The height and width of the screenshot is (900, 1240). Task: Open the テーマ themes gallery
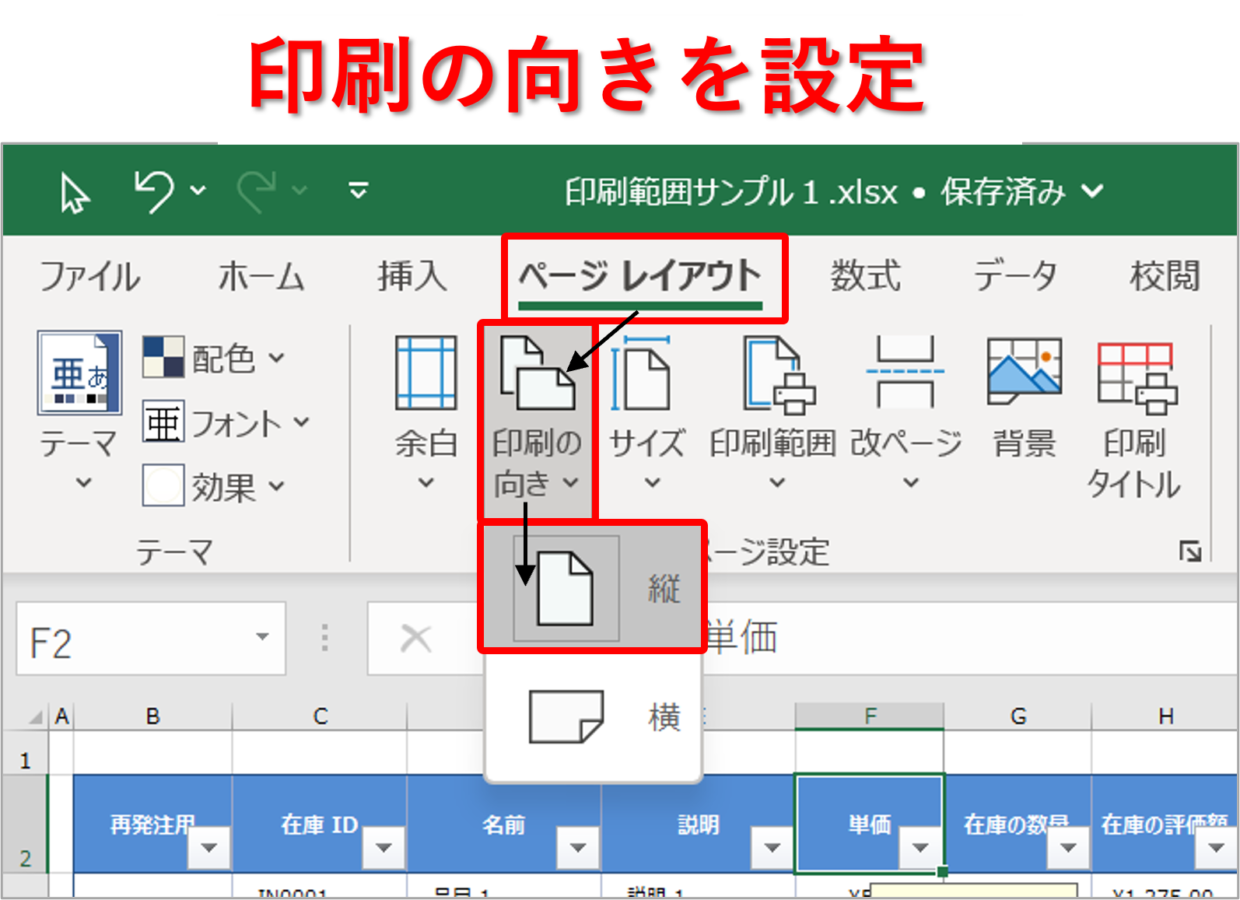(80, 412)
